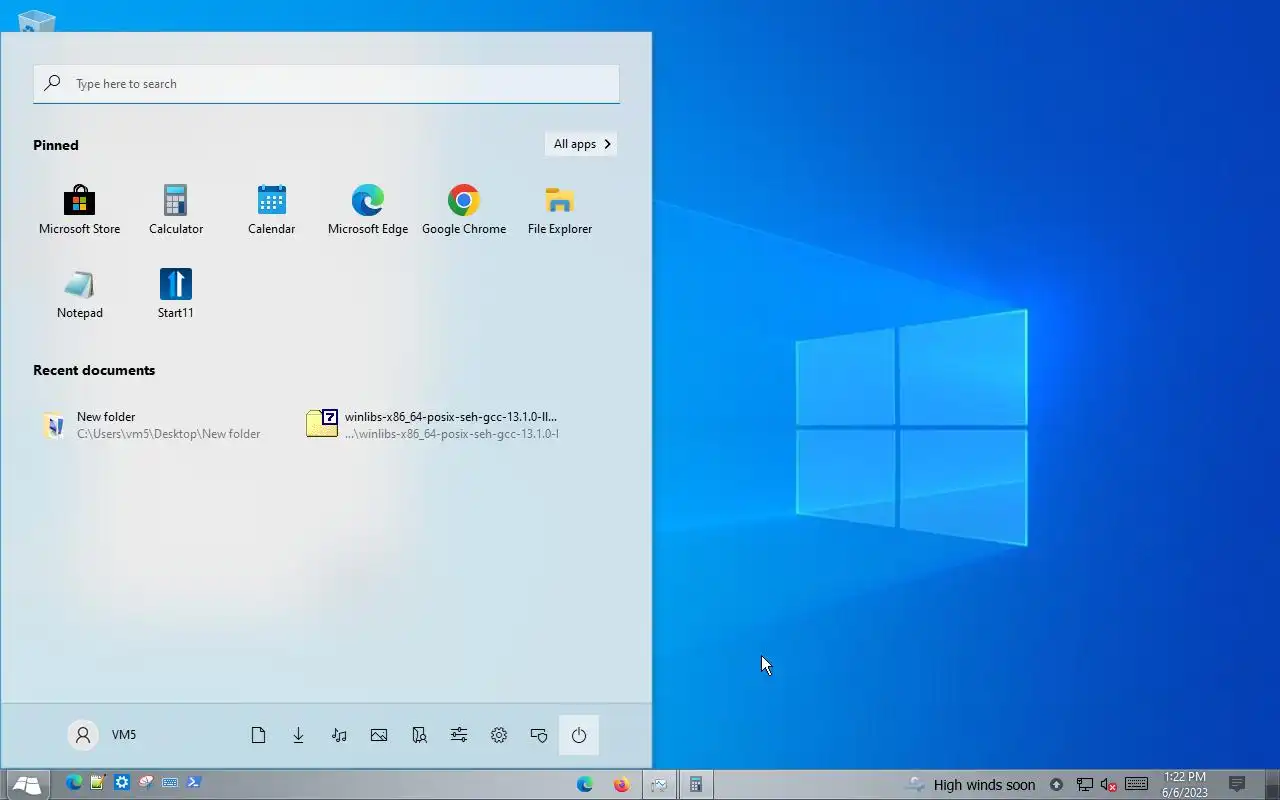
Task: Open the on-screen keyboard quick launch icon
Action: (x=170, y=783)
